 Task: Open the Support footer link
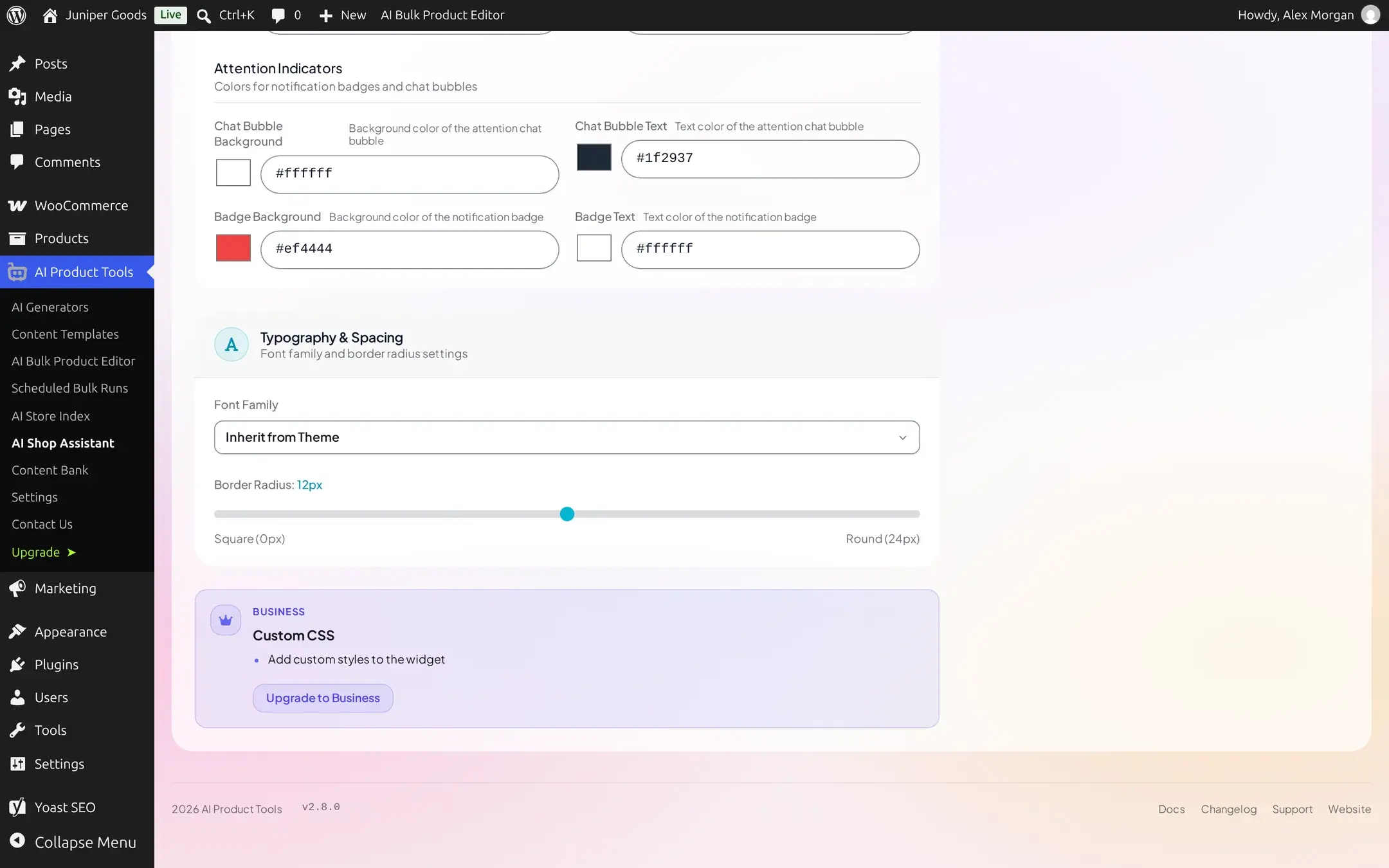[1292, 809]
